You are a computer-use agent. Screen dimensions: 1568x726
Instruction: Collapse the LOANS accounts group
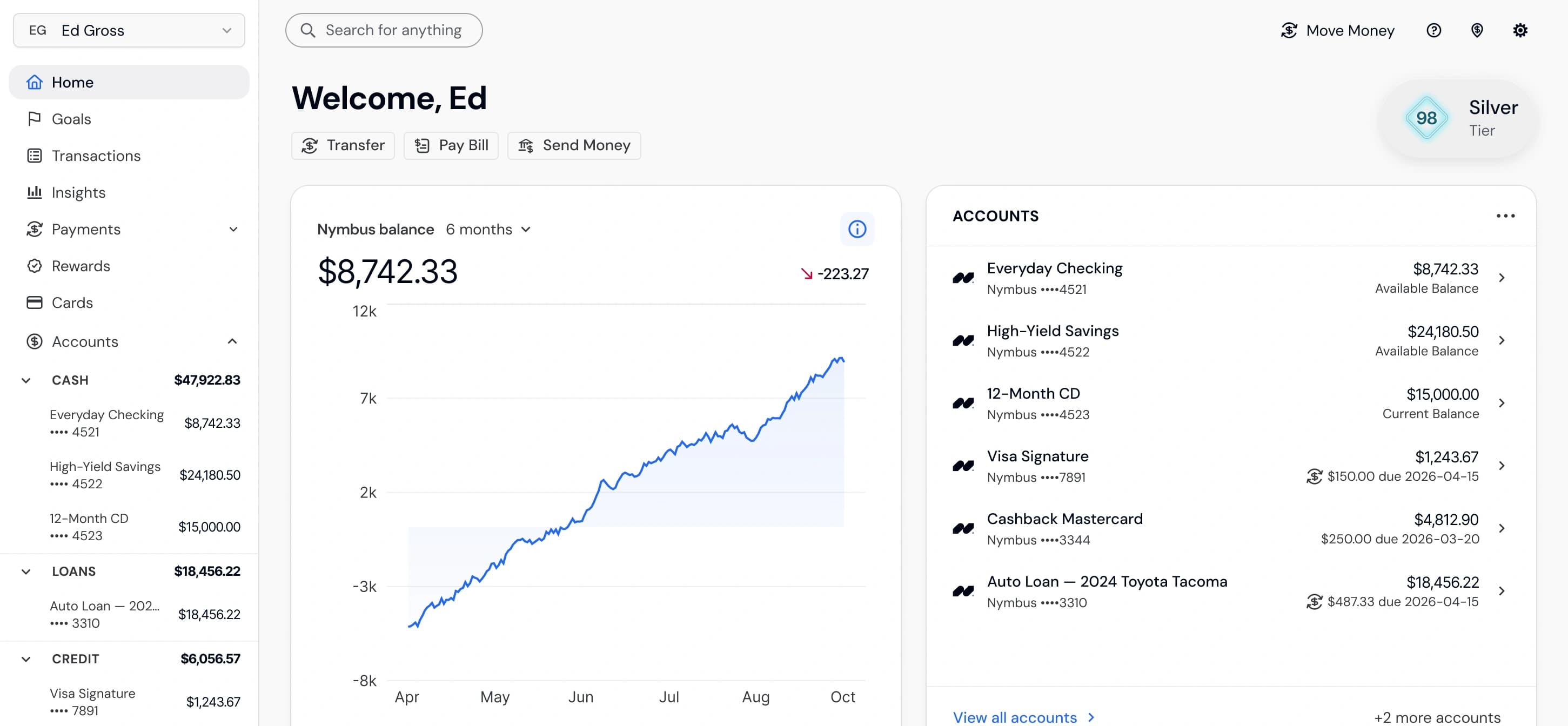(26, 572)
